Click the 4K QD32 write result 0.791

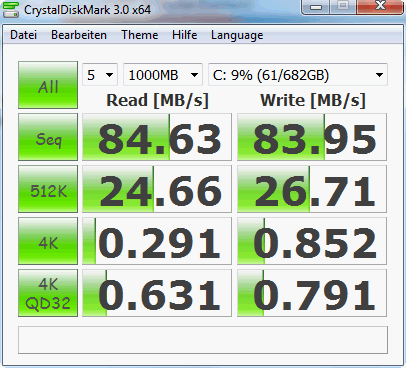[x=312, y=293]
